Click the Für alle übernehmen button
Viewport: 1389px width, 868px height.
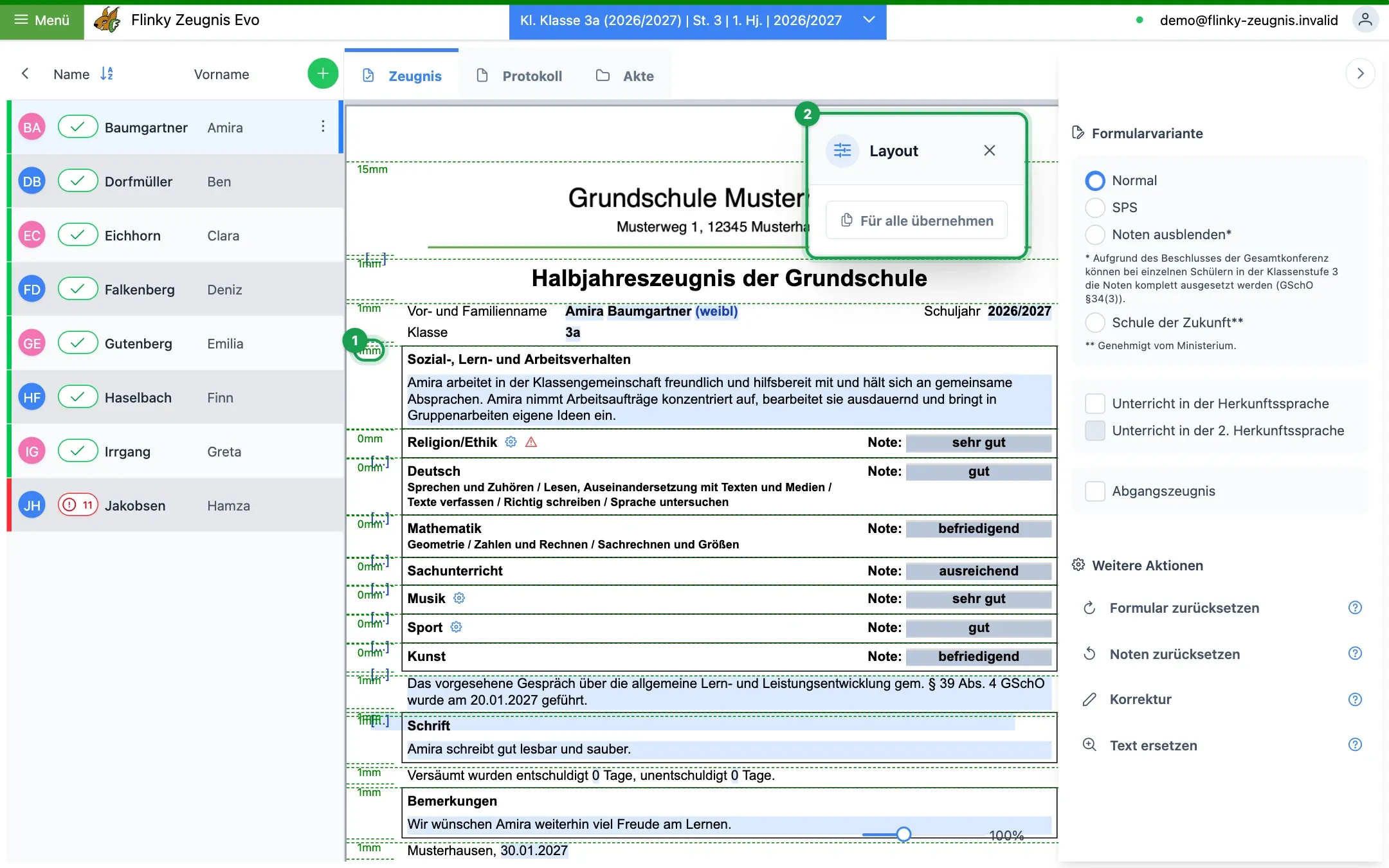coord(917,221)
